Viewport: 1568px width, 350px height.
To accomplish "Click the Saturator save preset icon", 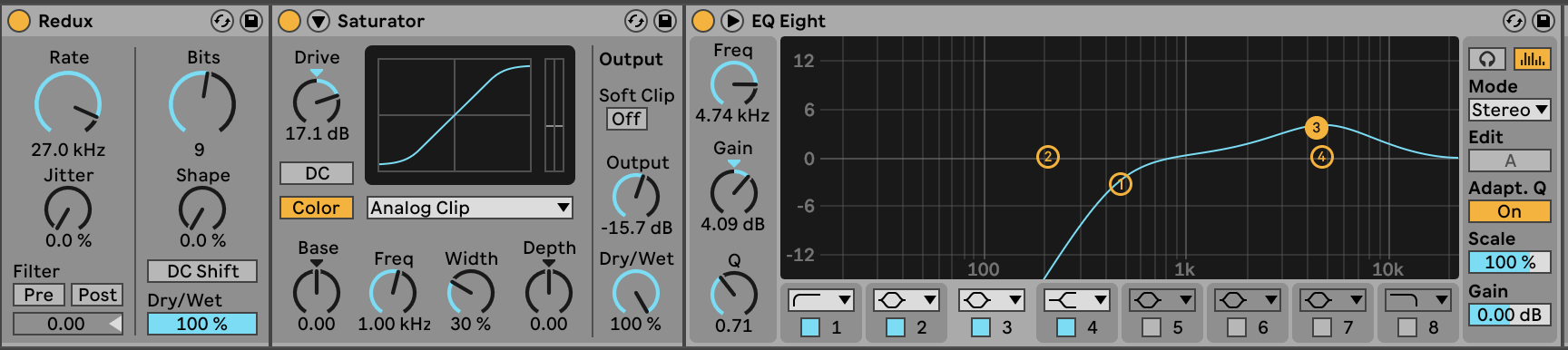I will 665,21.
